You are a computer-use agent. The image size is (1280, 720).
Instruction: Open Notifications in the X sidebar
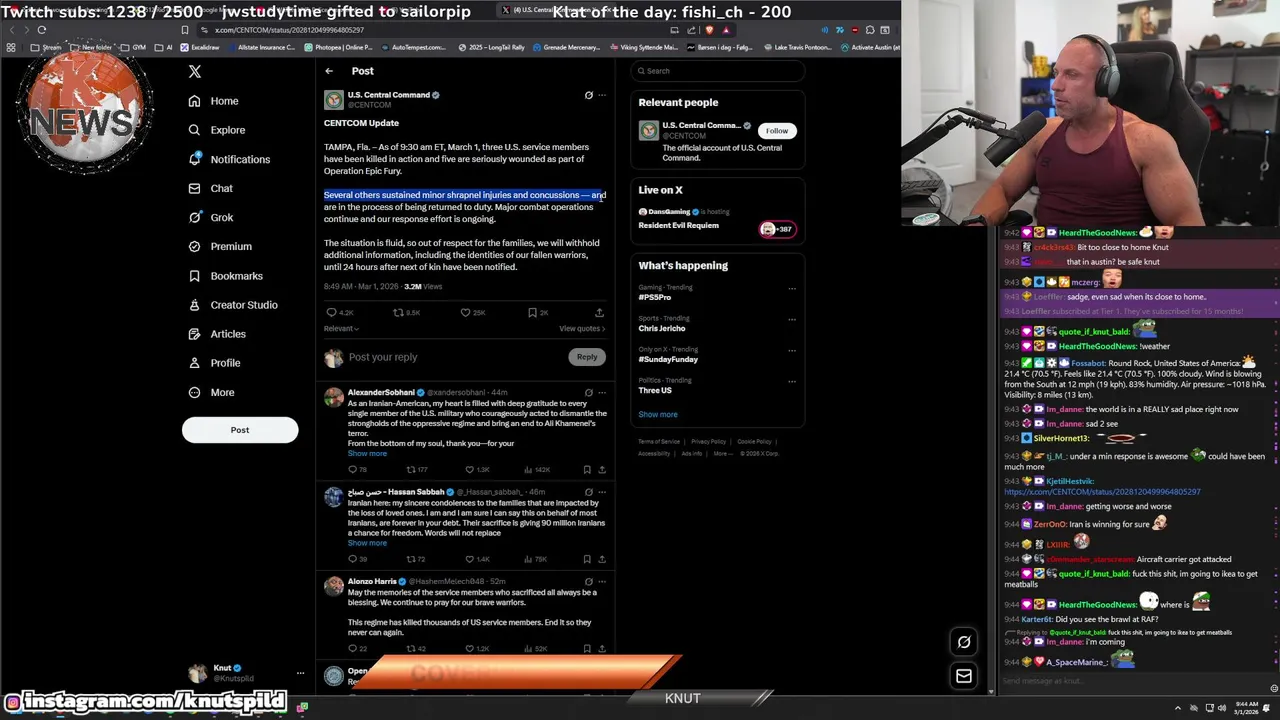click(x=229, y=159)
